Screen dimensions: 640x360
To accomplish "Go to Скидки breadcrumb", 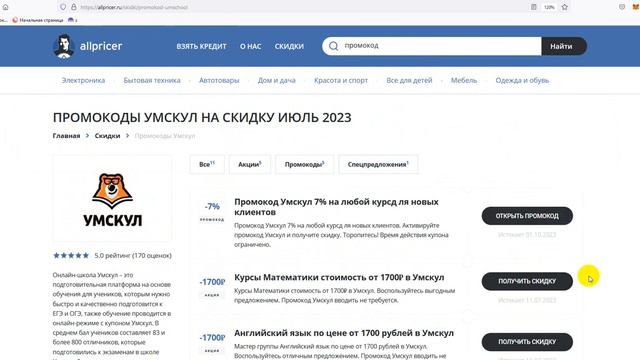I will [x=107, y=136].
